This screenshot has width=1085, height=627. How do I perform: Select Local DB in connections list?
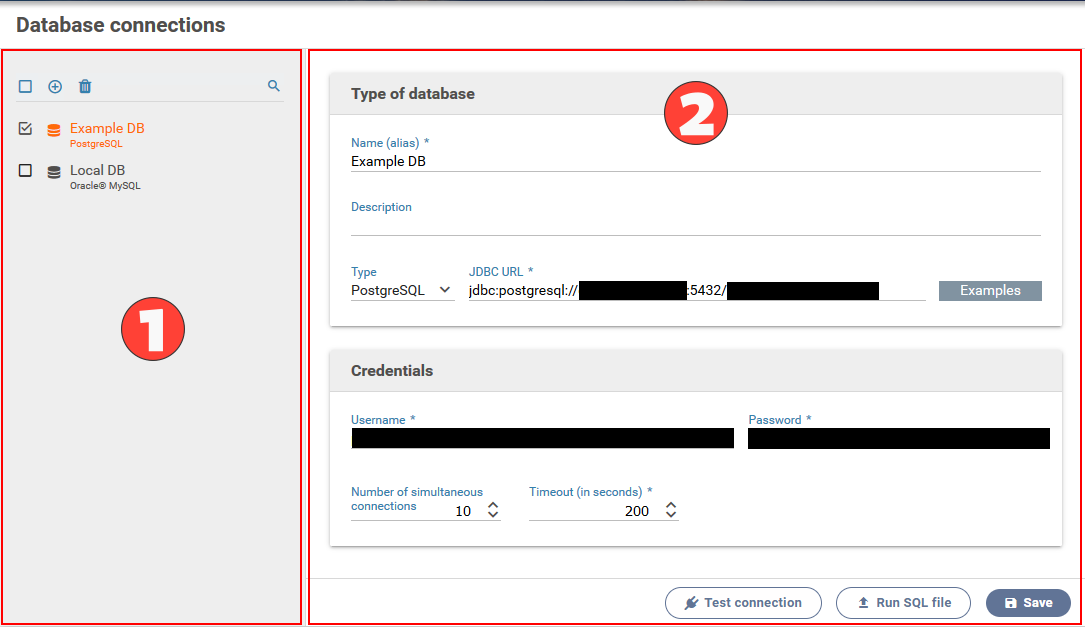[97, 171]
